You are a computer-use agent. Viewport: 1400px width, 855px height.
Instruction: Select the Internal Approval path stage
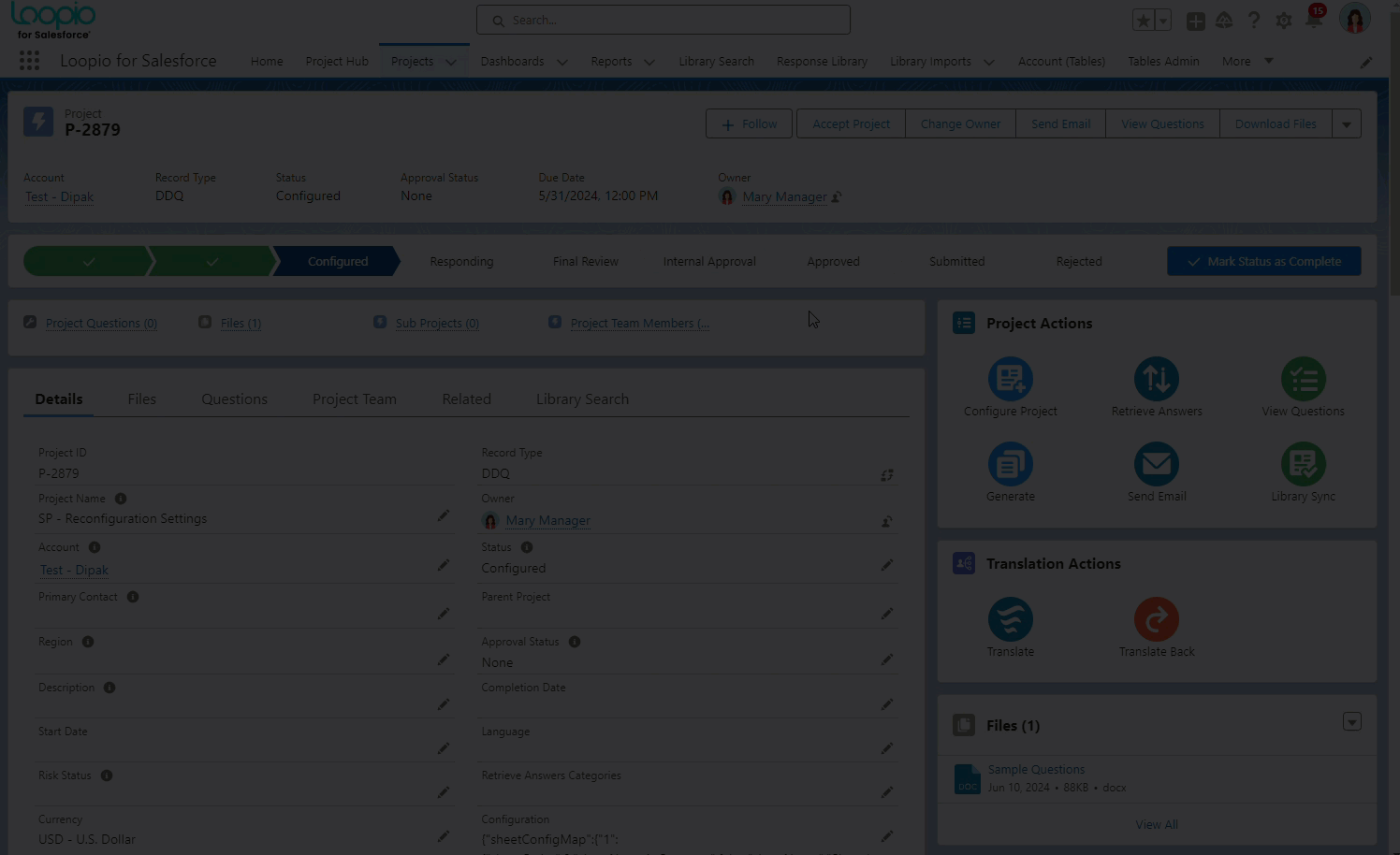pos(709,262)
